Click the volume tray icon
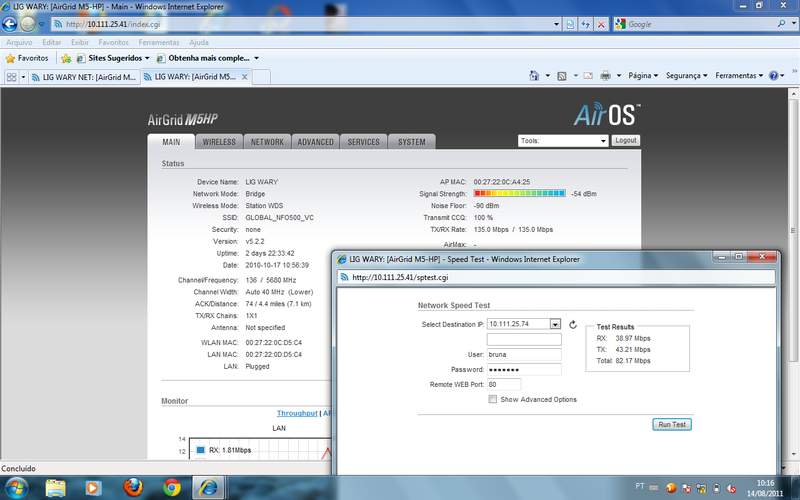 pos(731,488)
